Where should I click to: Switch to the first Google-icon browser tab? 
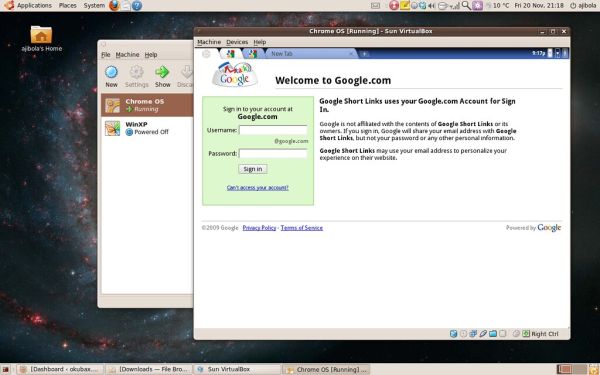230,54
